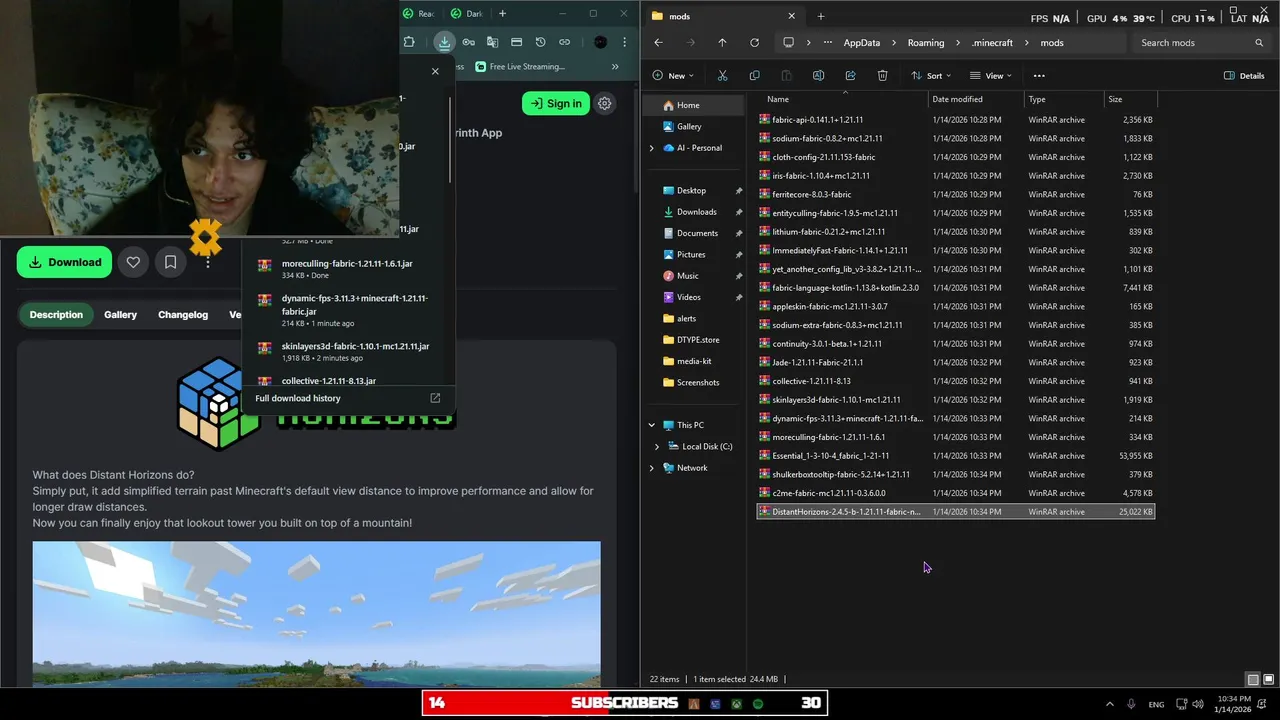
Task: Open the volume speaker icon in system tray
Action: point(1198,704)
